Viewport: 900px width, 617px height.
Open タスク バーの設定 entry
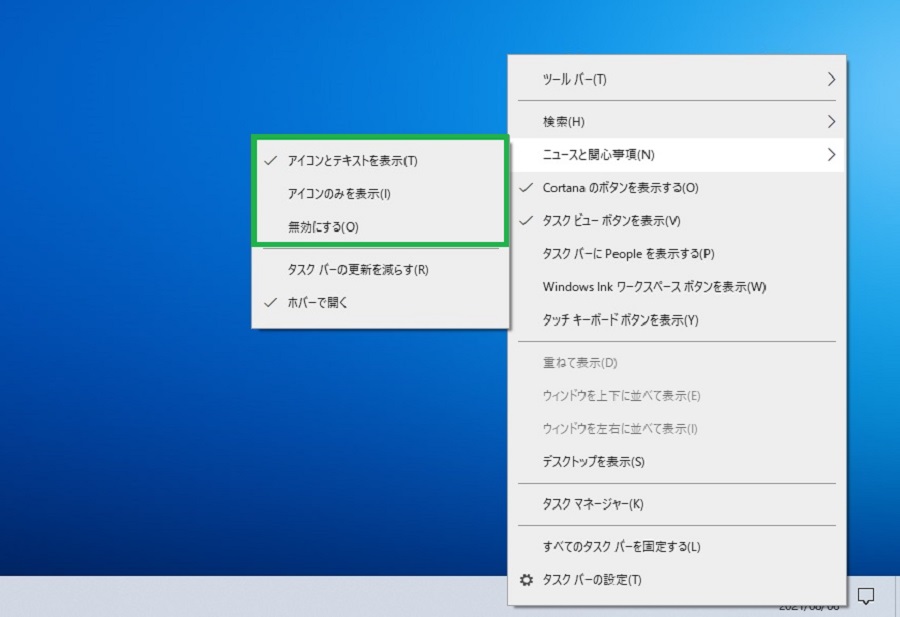(x=677, y=580)
